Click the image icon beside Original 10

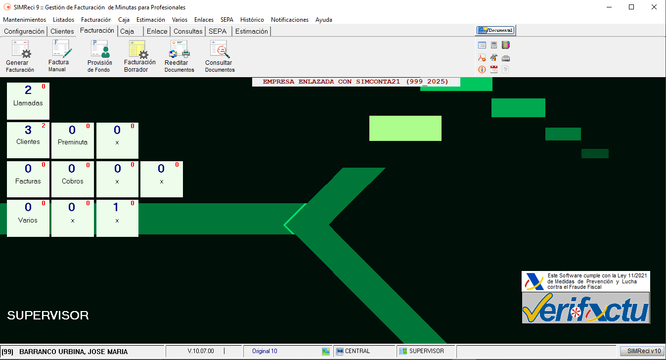[326, 352]
